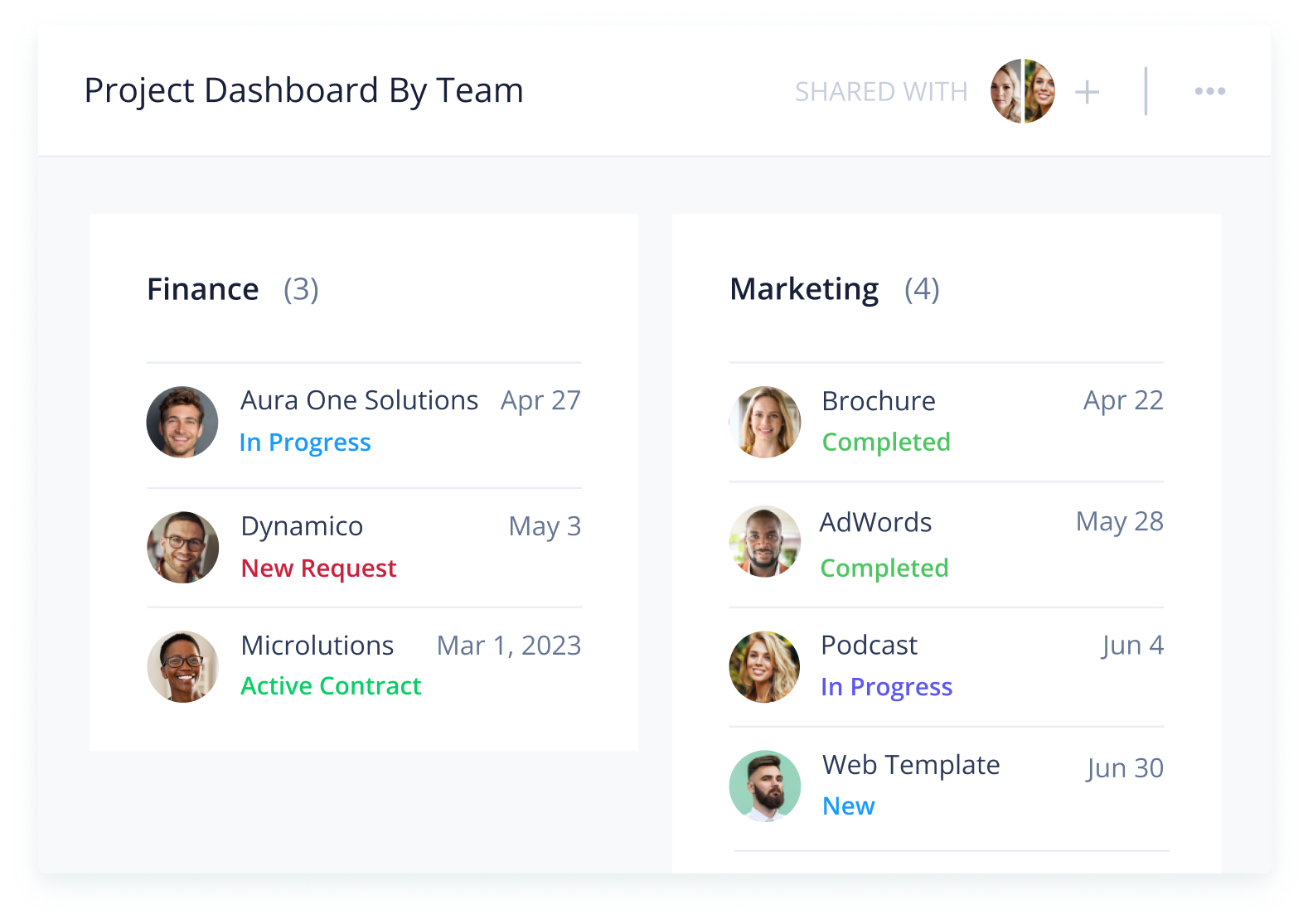Click the plus icon to share with more people
This screenshot has width=1308, height=924.
coord(1087,92)
